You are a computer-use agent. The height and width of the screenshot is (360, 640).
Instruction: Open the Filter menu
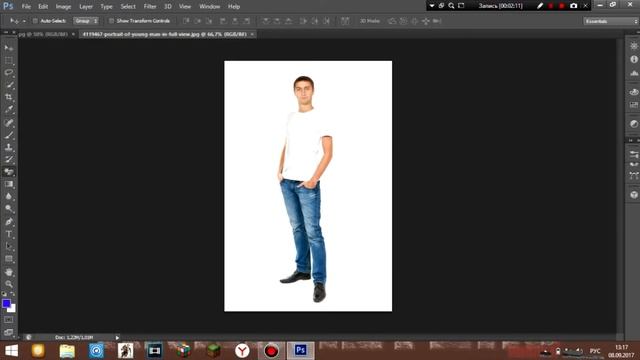click(x=150, y=7)
